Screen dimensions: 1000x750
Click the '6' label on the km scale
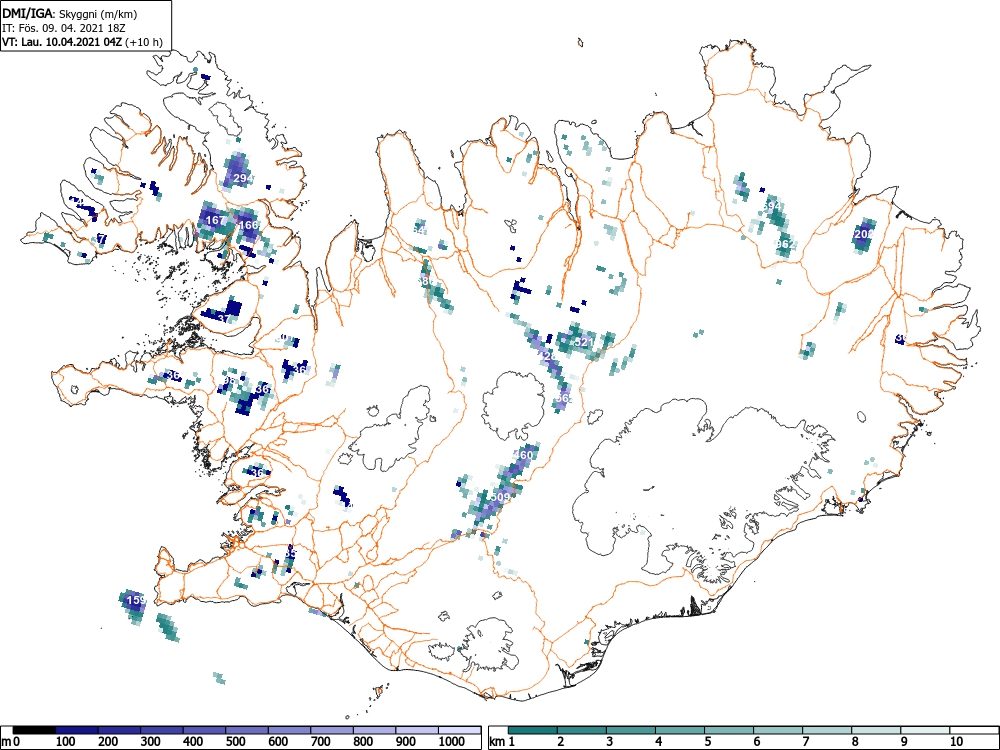pyautogui.click(x=757, y=742)
